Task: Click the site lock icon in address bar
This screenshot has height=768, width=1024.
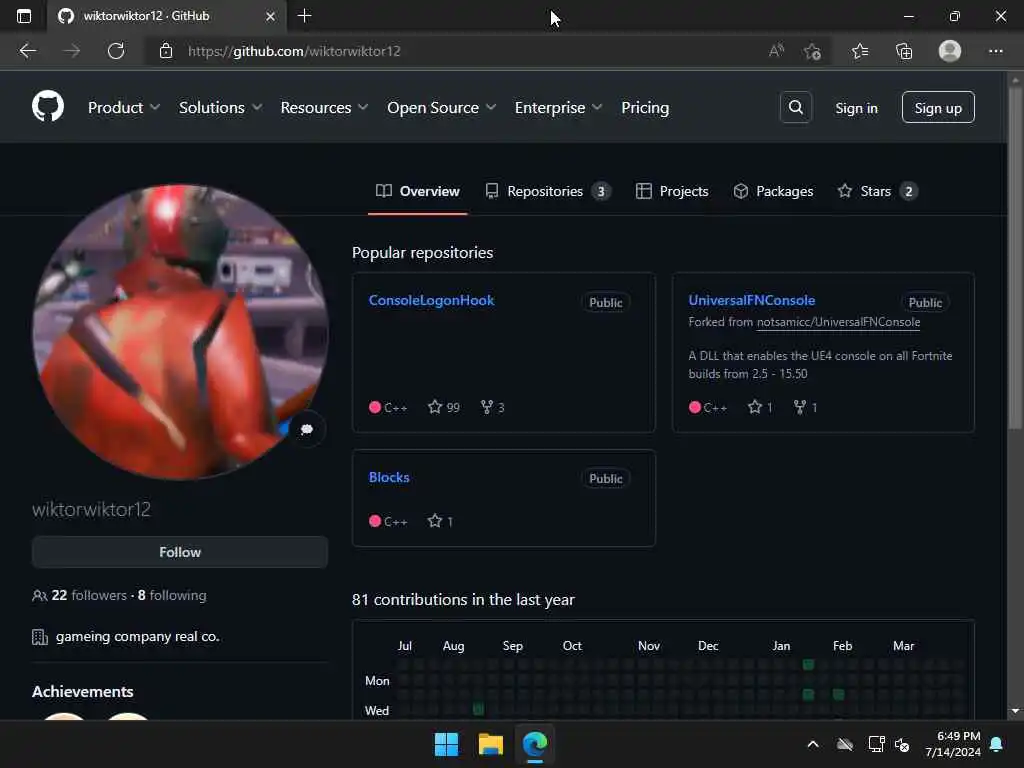Action: [166, 51]
